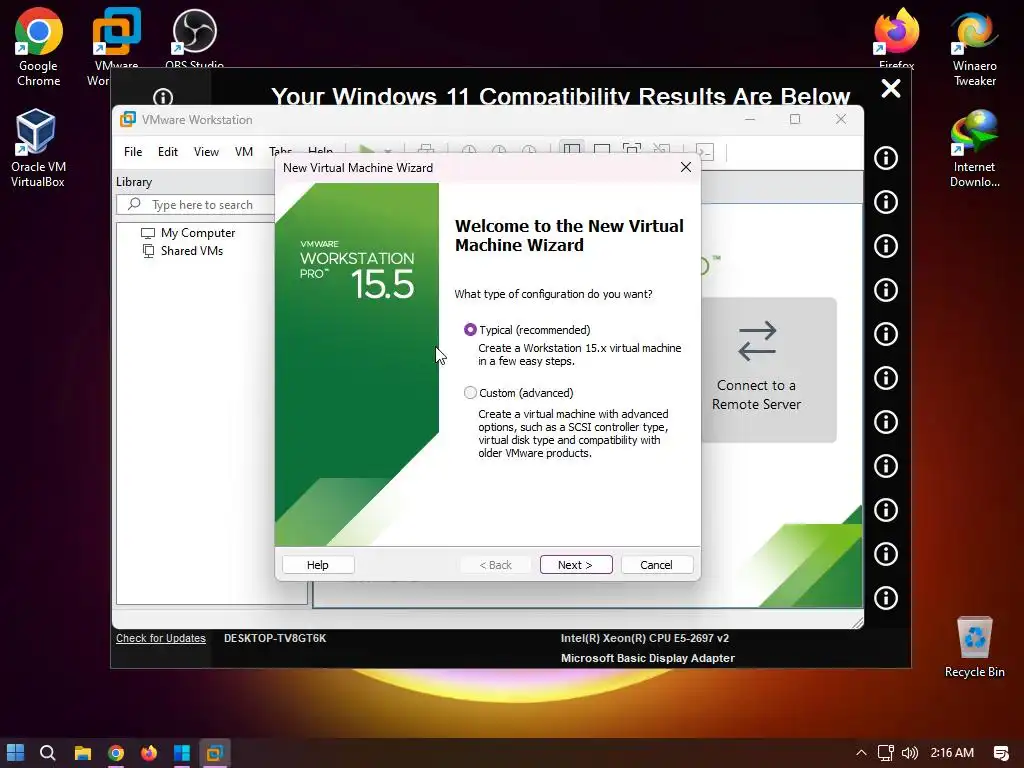This screenshot has height=768, width=1024.
Task: Click the network icon in the system tray
Action: [886, 753]
